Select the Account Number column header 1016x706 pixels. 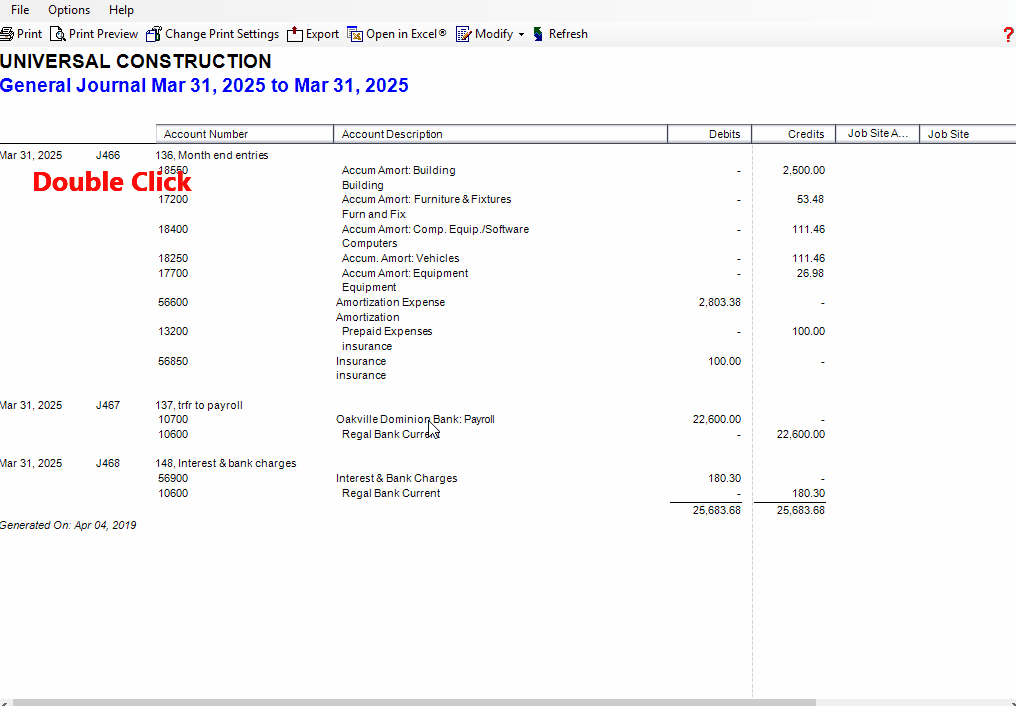click(x=244, y=134)
